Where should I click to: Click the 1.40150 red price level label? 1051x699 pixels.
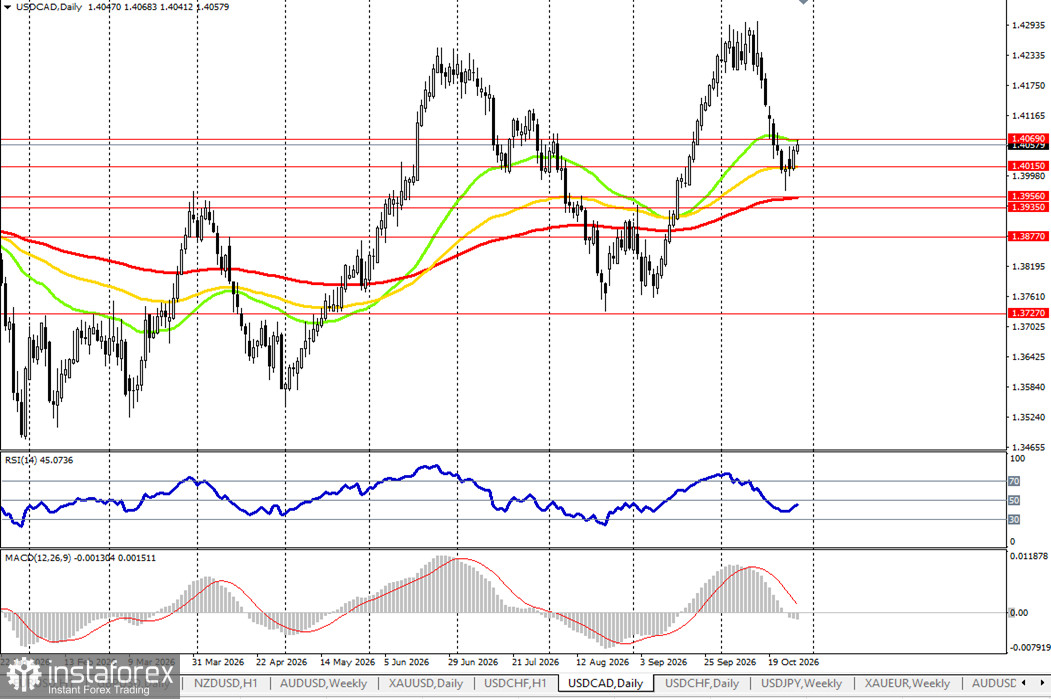1028,166
